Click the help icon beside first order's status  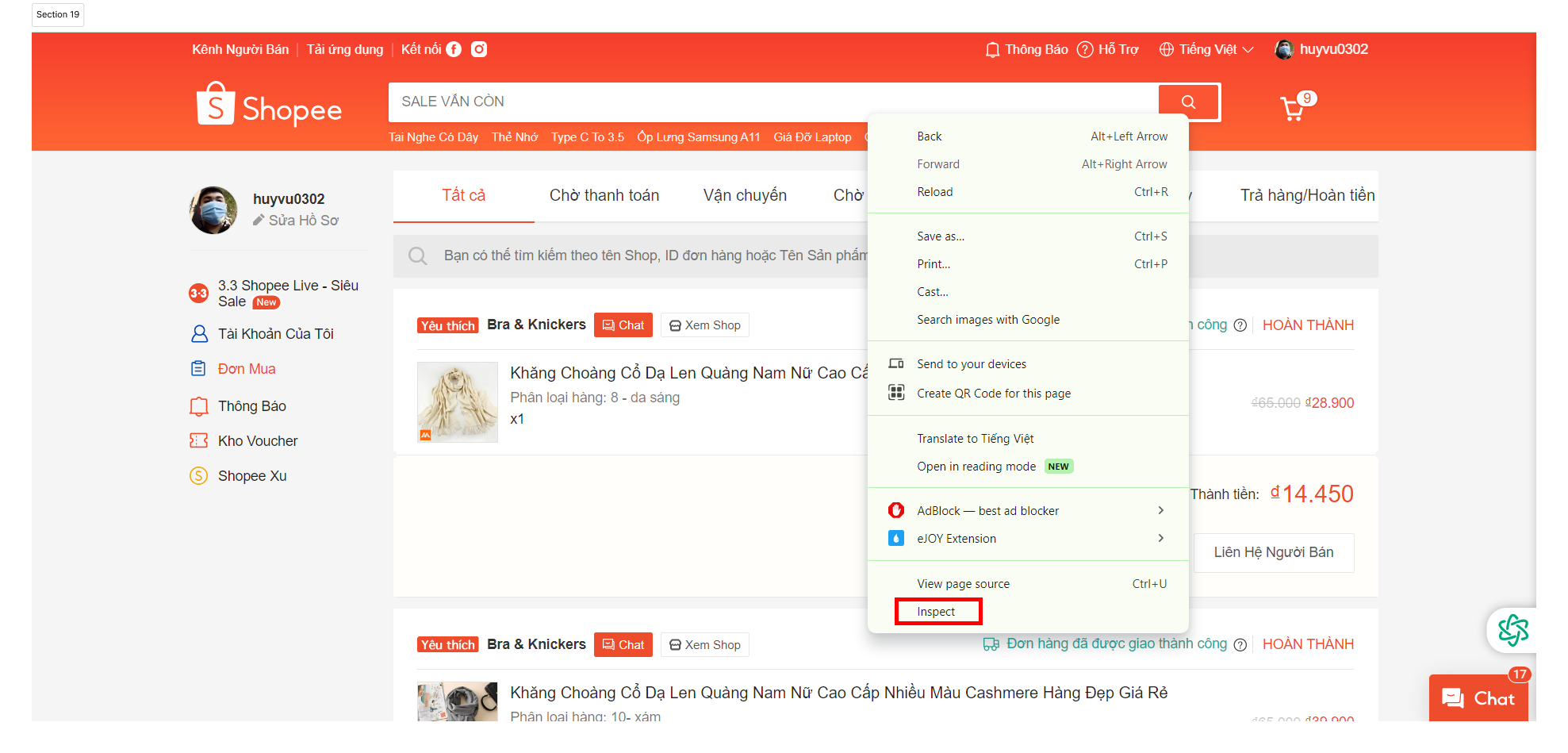click(x=1240, y=325)
